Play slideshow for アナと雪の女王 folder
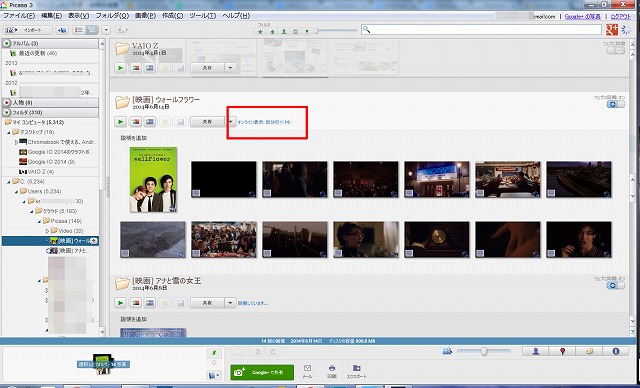This screenshot has height=388, width=640. 120,303
